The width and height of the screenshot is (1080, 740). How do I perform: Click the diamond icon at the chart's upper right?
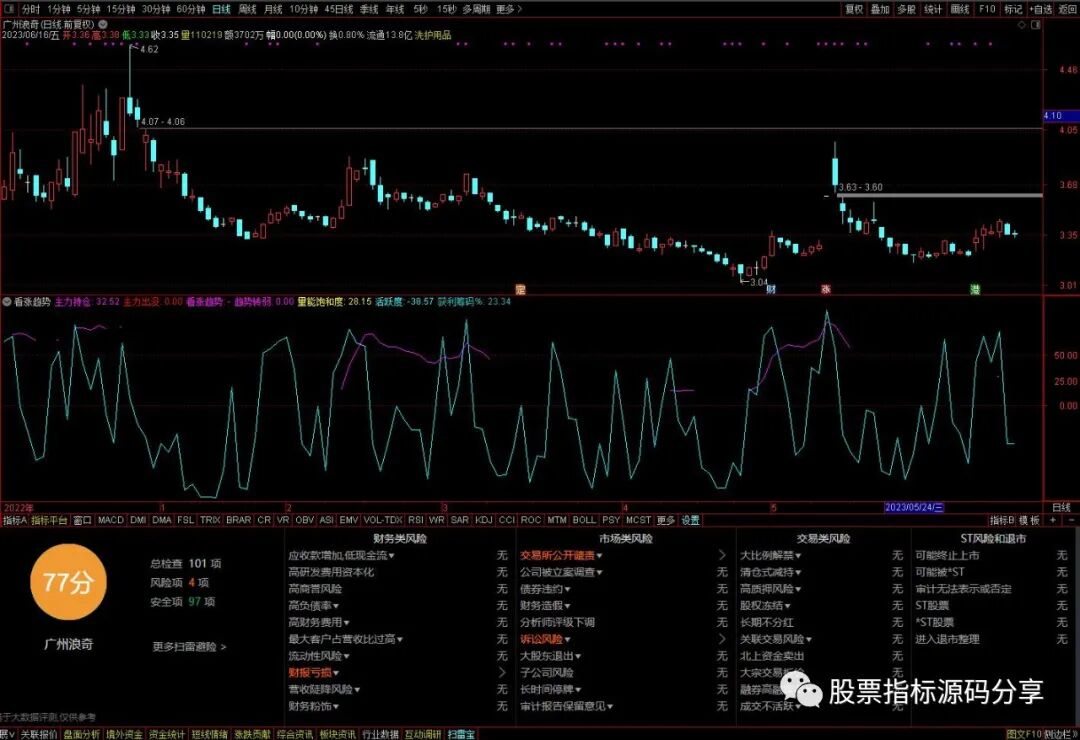[1022, 25]
